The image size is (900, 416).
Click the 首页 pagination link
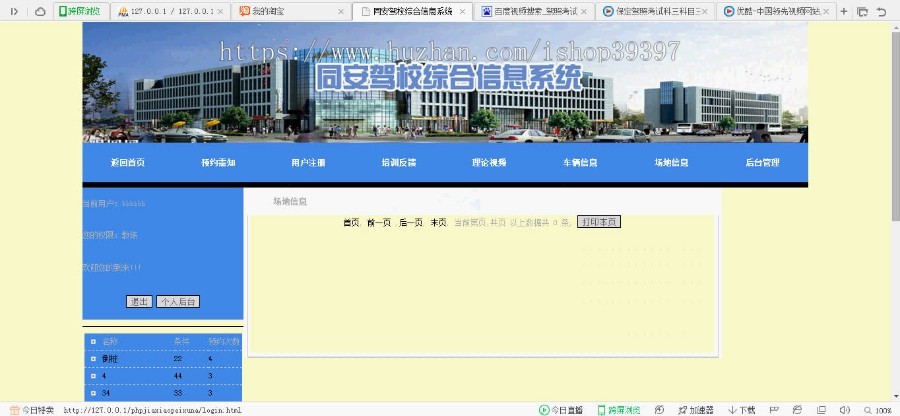point(351,222)
